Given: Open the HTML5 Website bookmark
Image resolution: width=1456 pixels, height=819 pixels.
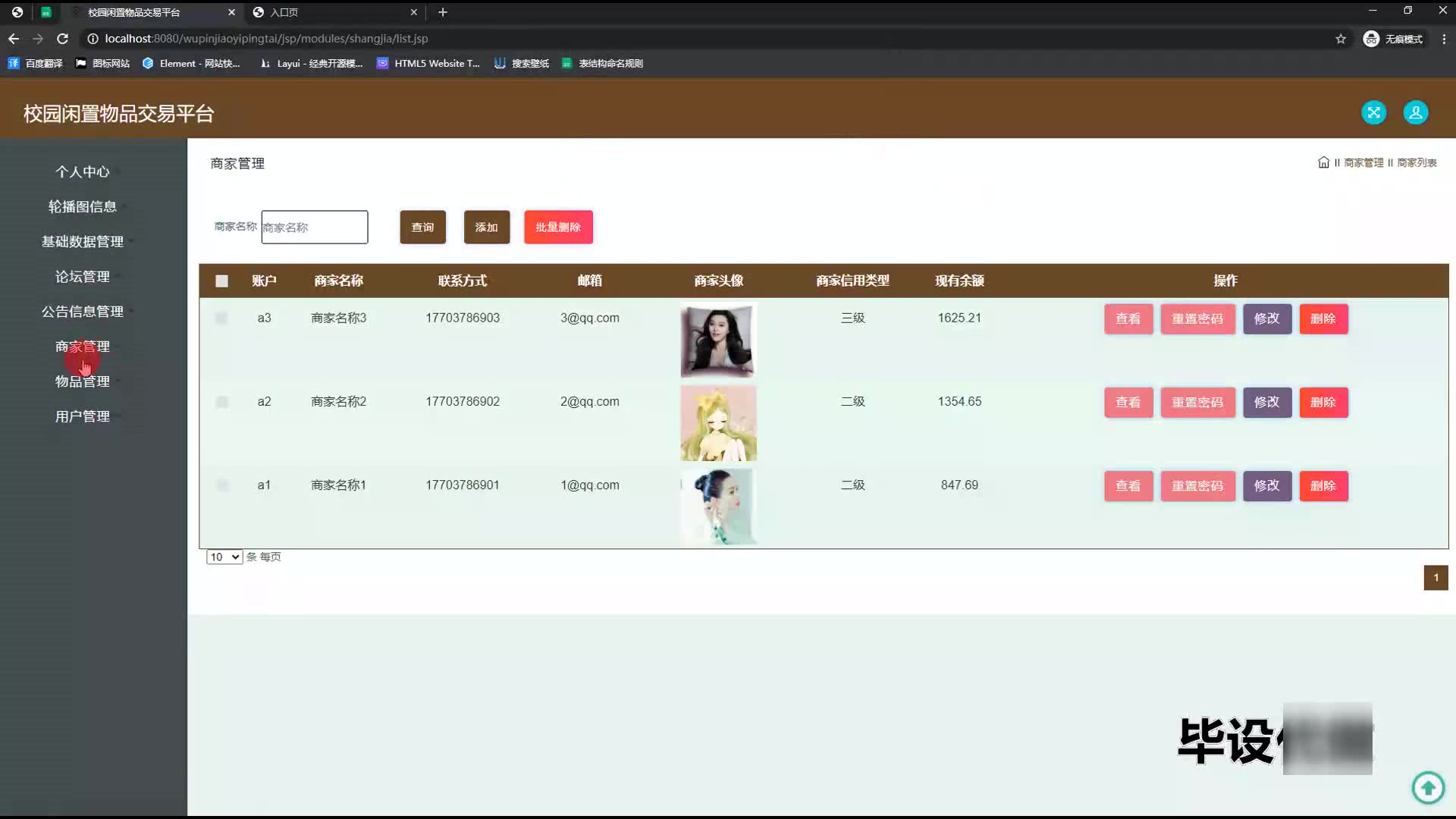Looking at the screenshot, I should 428,64.
